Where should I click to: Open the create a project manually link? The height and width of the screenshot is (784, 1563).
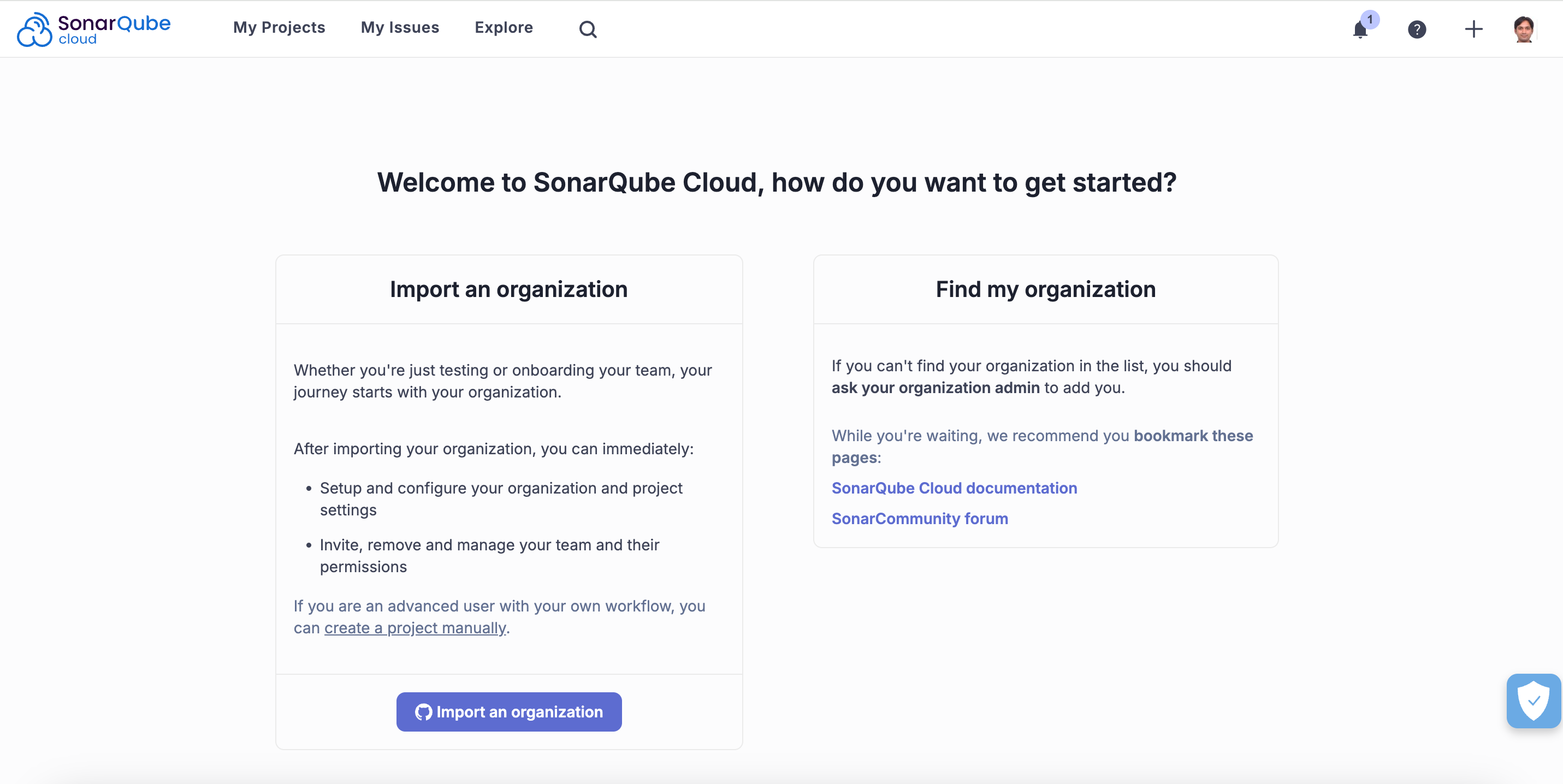(x=415, y=628)
